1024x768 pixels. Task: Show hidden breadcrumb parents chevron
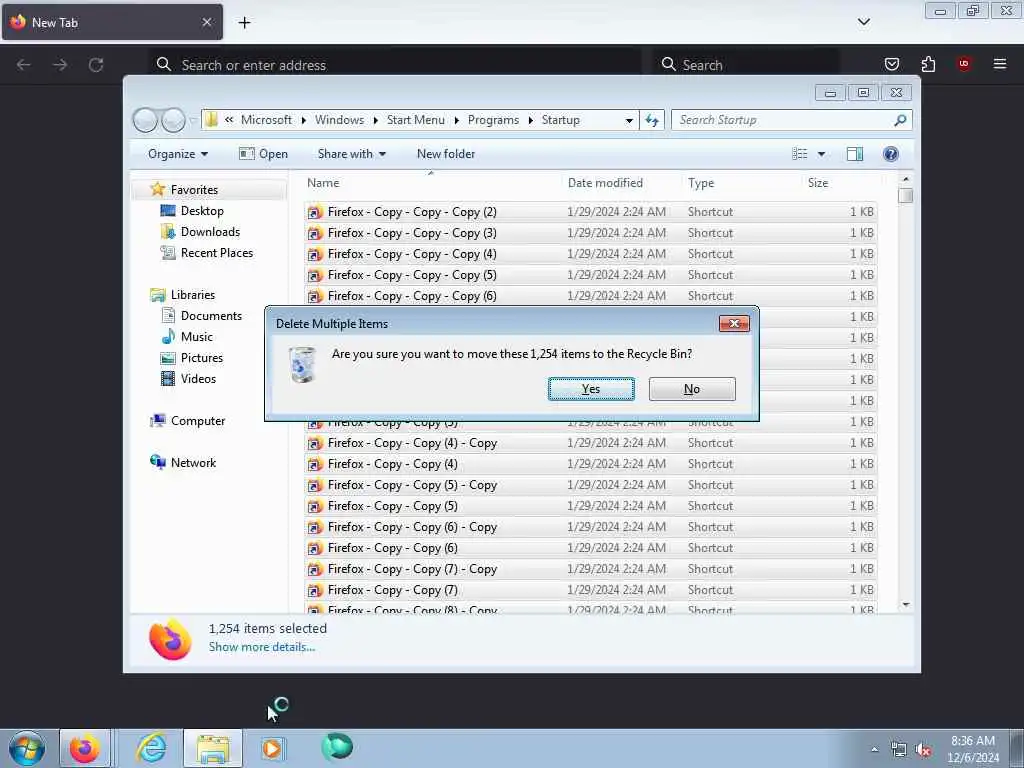pyautogui.click(x=229, y=120)
